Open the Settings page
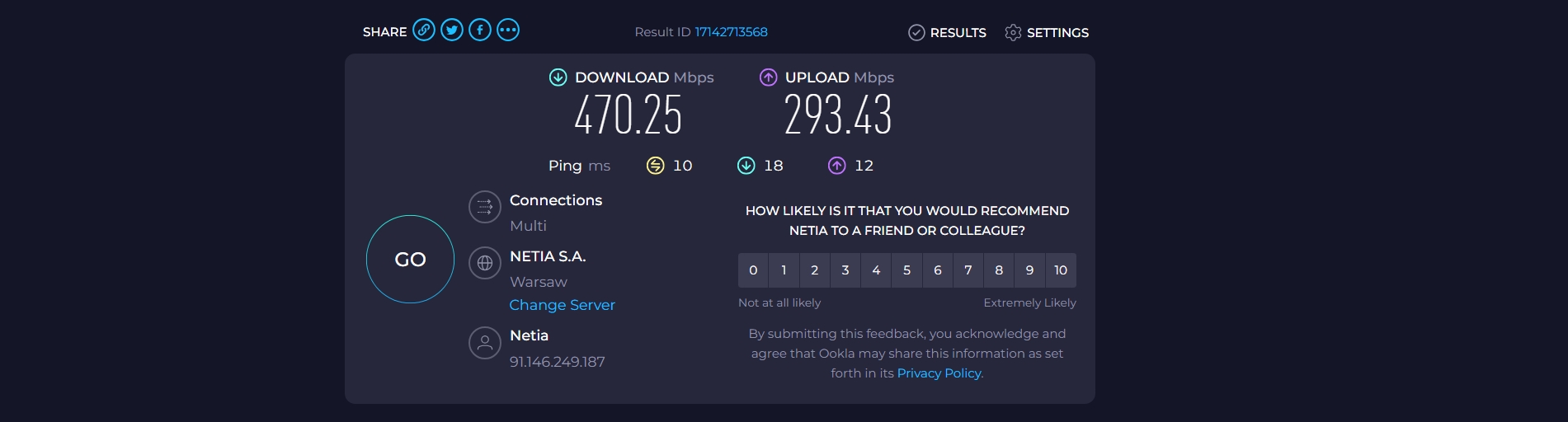1568x422 pixels. coord(1047,32)
